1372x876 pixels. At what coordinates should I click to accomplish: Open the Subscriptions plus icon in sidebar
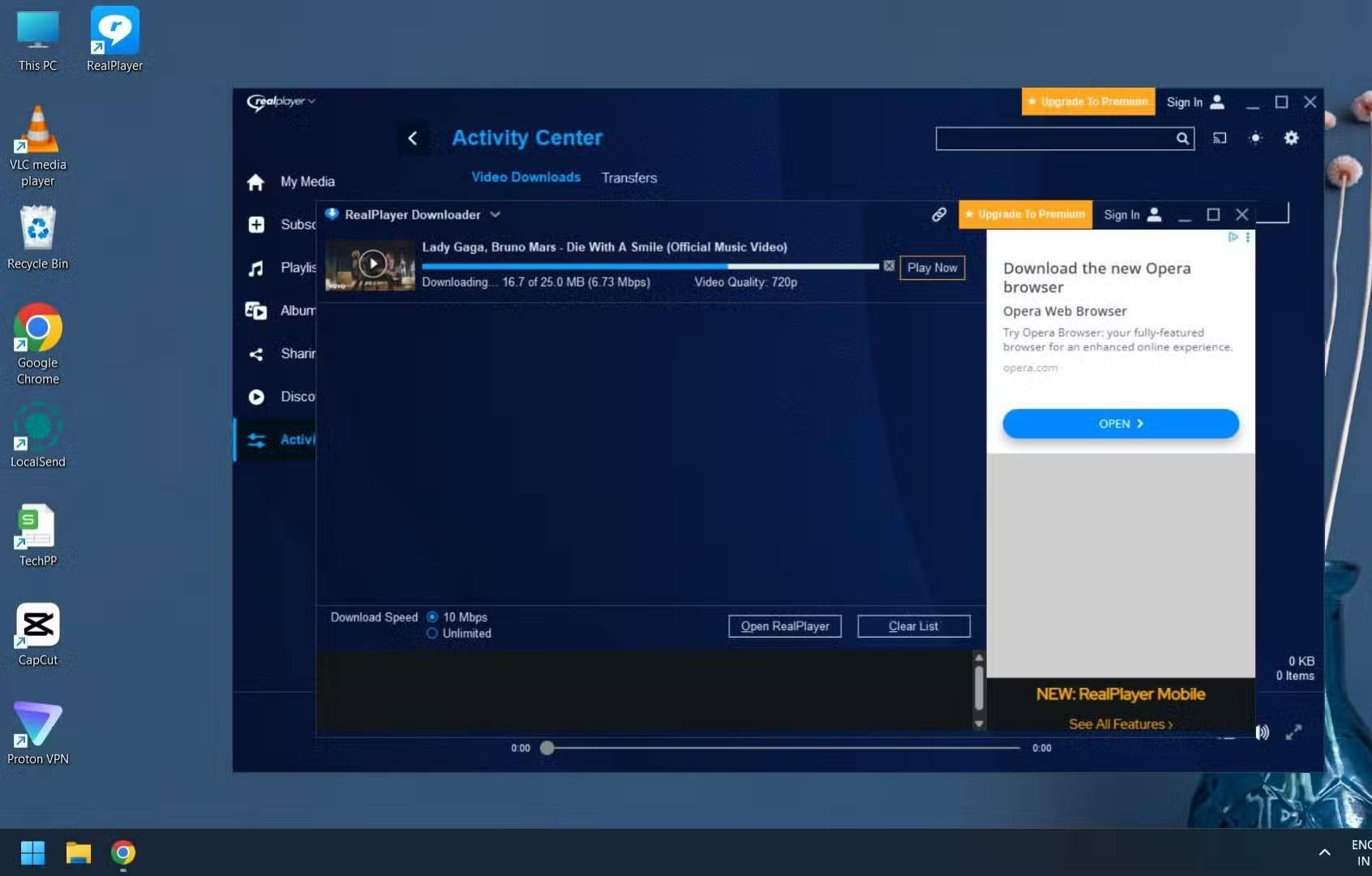256,225
